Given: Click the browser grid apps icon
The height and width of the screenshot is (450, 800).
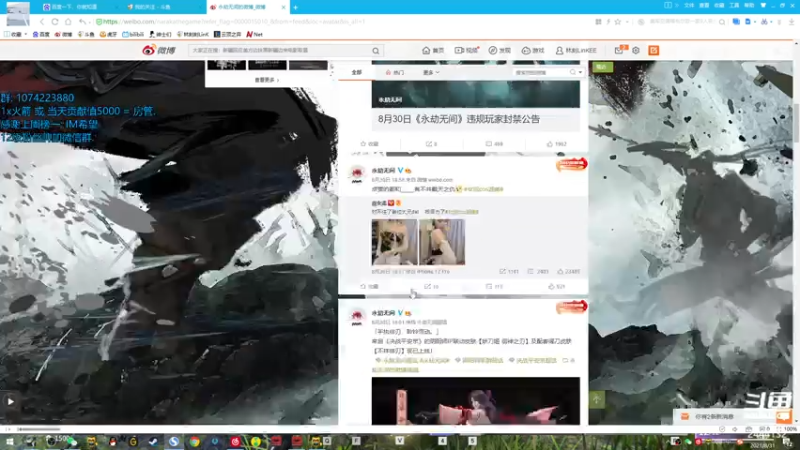Looking at the screenshot, I should click(598, 22).
